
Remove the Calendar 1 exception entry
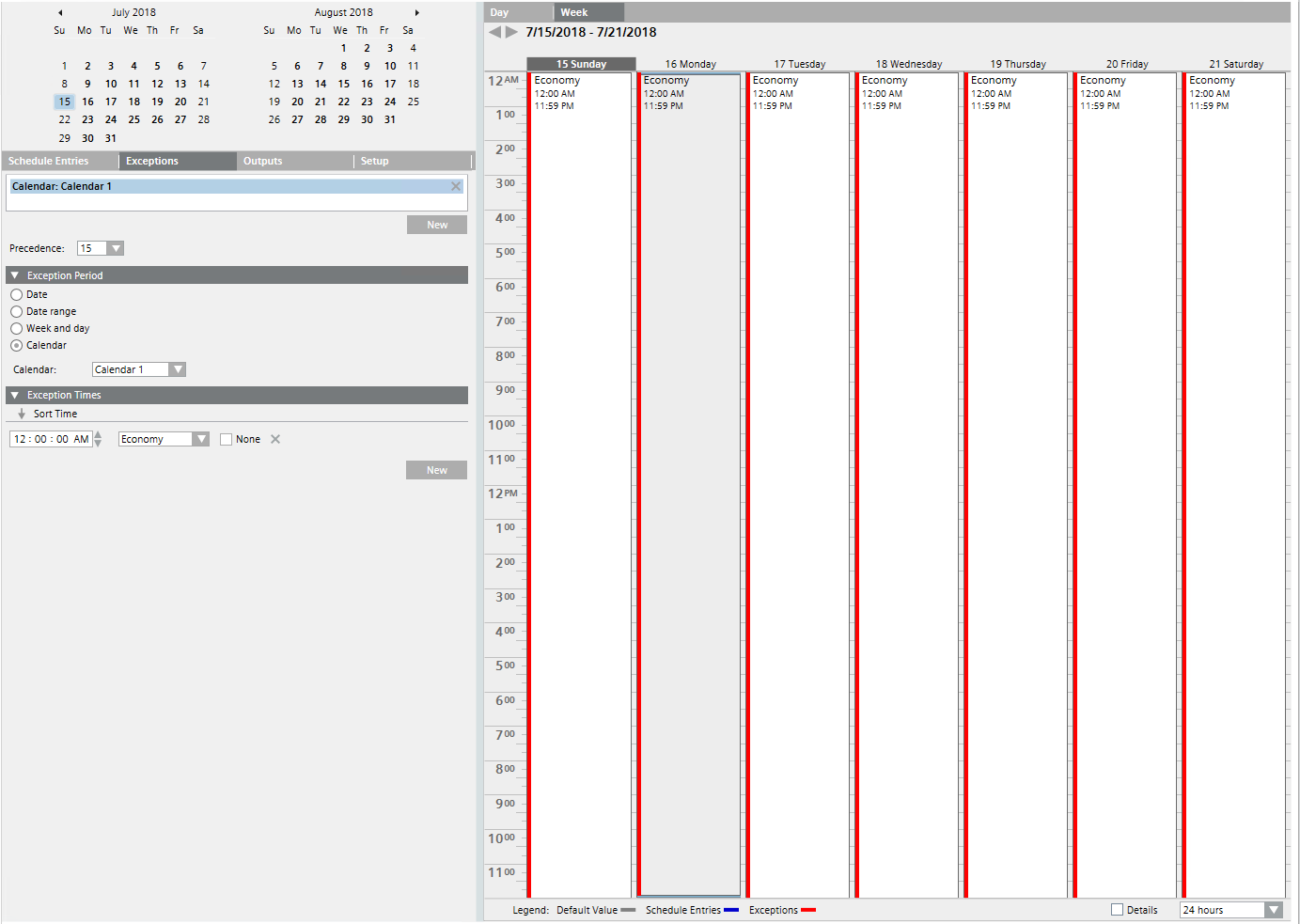pos(456,186)
